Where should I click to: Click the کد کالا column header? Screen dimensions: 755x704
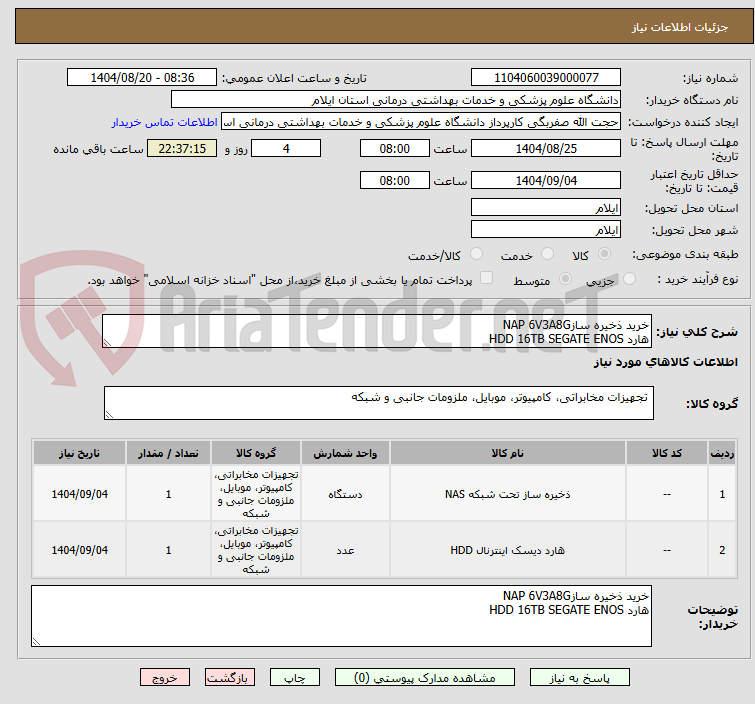[x=666, y=453]
